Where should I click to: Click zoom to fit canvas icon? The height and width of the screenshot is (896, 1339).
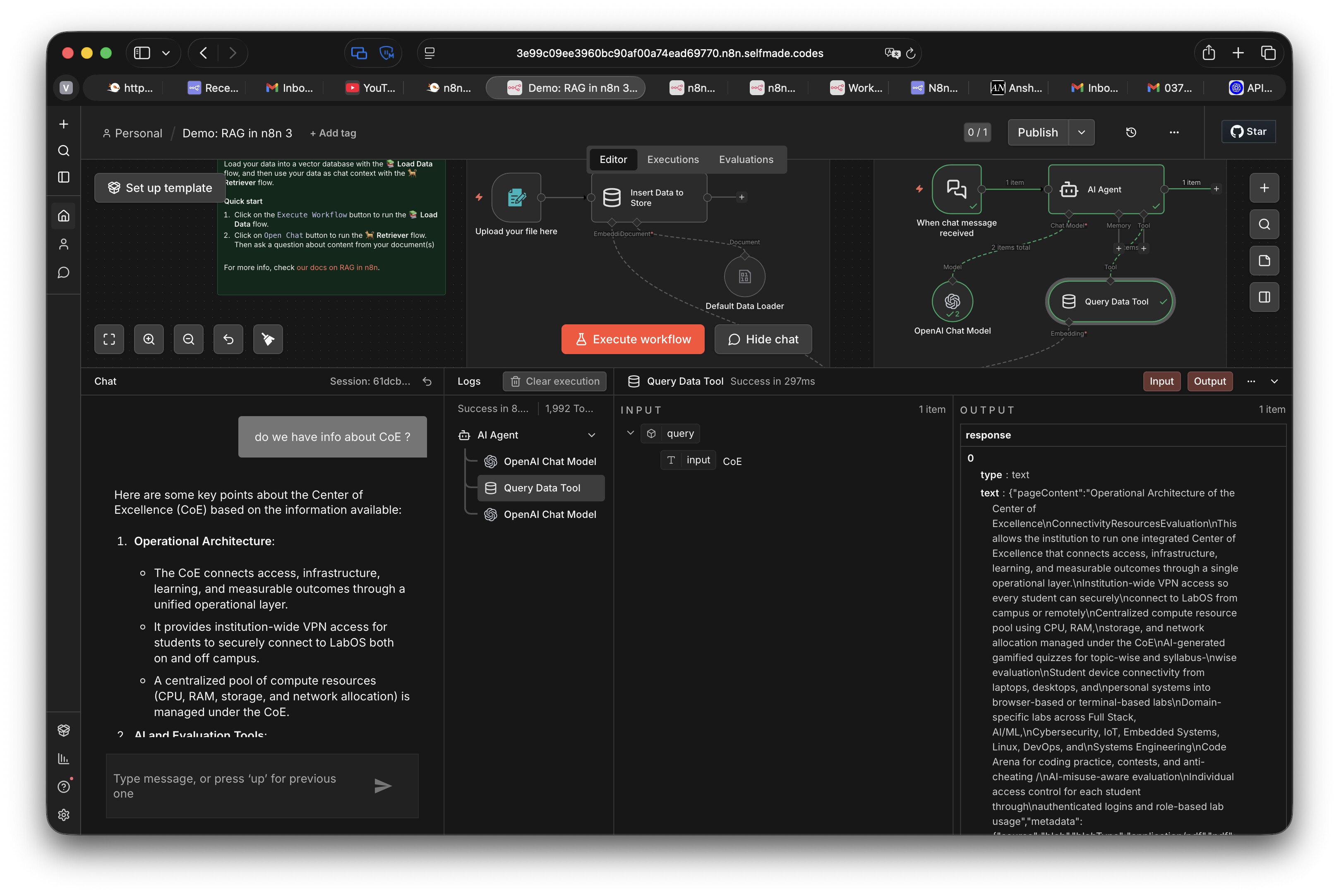pyautogui.click(x=109, y=340)
